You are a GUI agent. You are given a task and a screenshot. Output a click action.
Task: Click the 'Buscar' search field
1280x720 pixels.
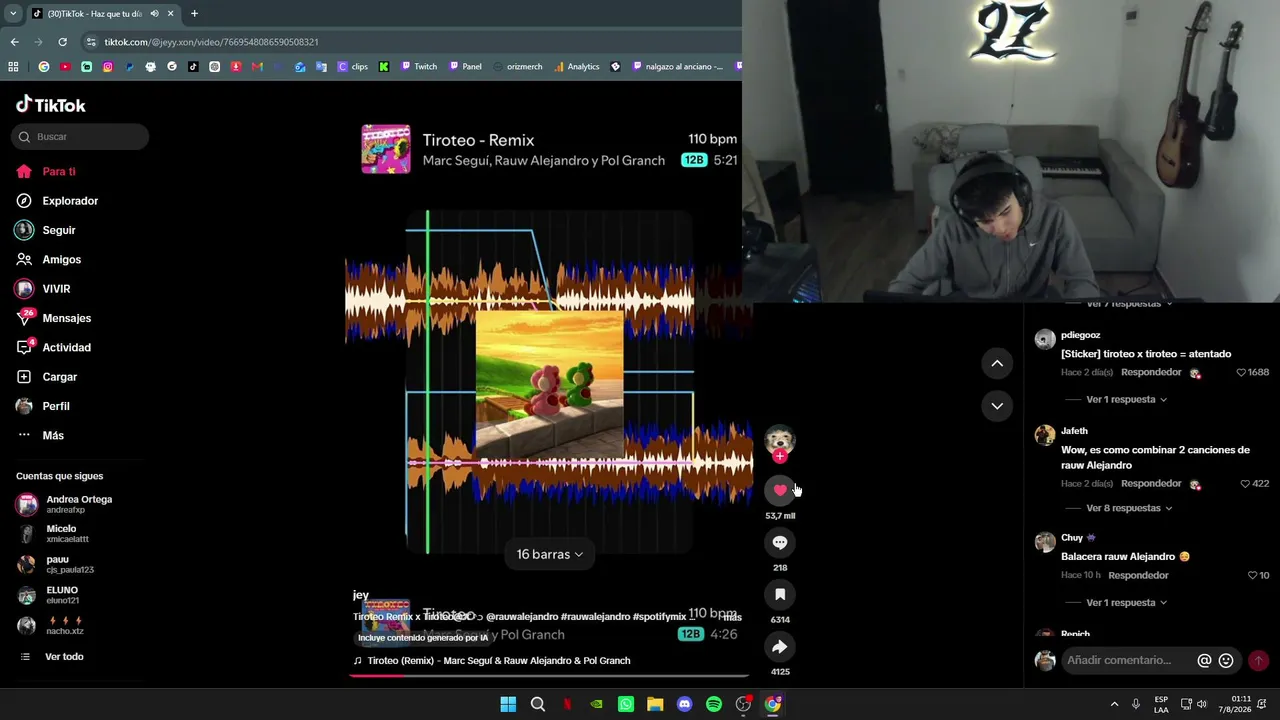point(80,137)
